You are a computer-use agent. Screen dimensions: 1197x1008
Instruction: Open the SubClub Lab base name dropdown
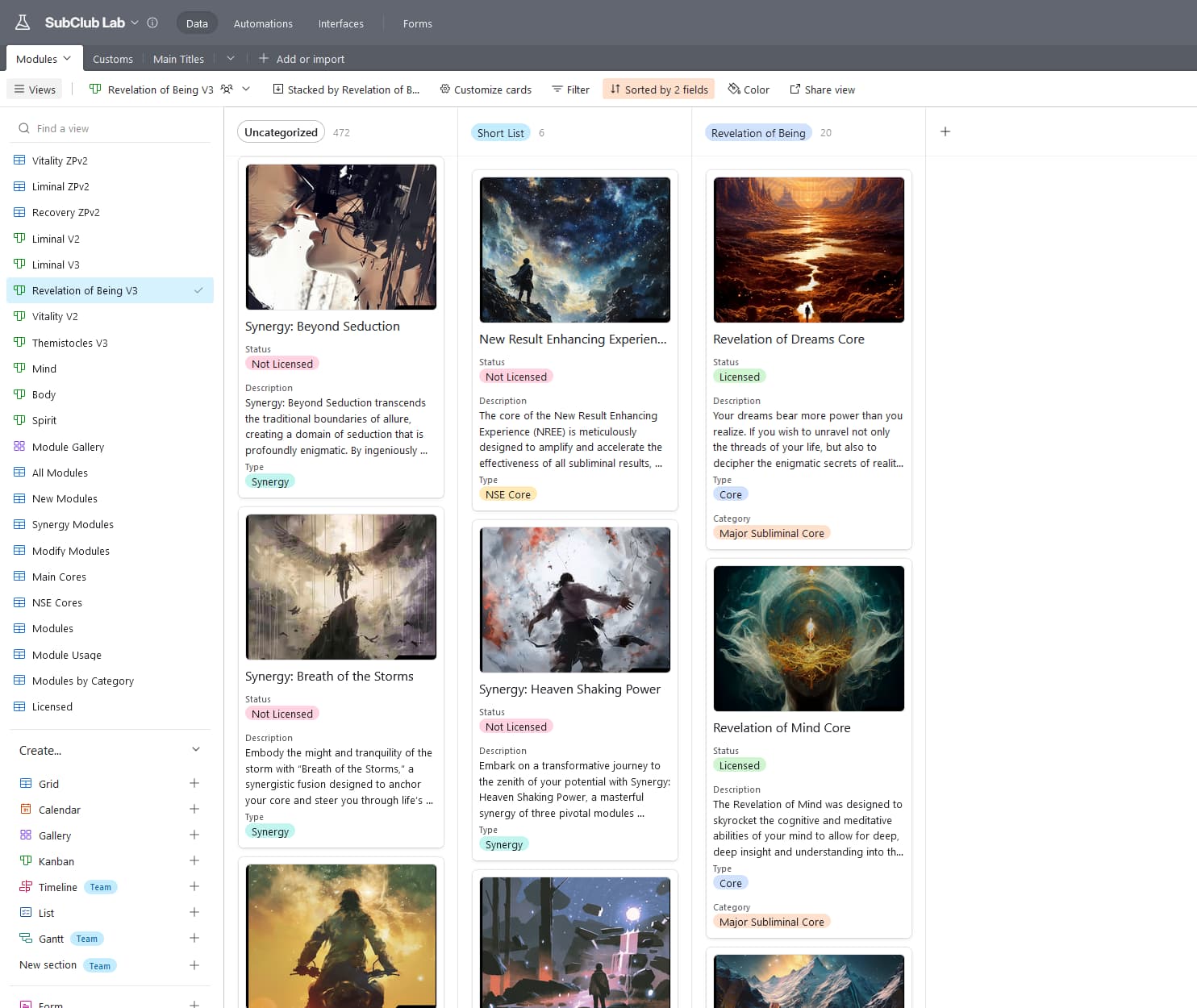click(x=135, y=23)
